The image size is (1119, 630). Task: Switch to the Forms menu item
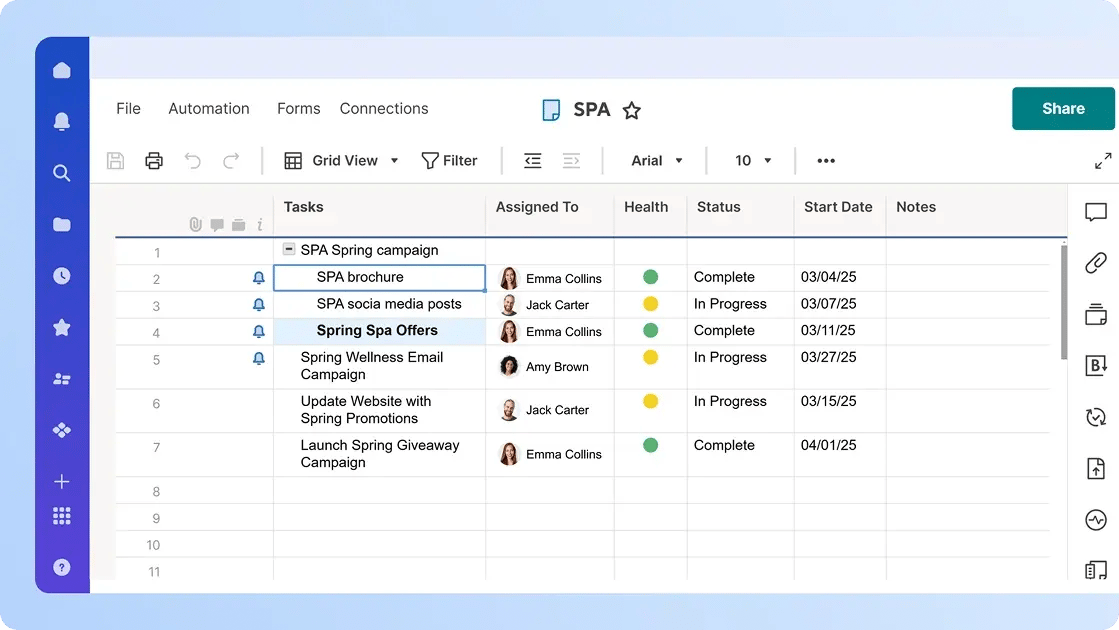(x=298, y=108)
